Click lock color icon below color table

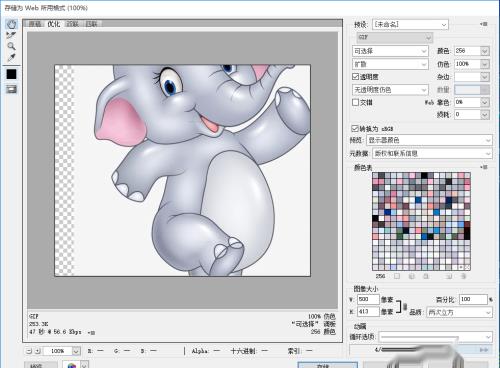click(426, 276)
